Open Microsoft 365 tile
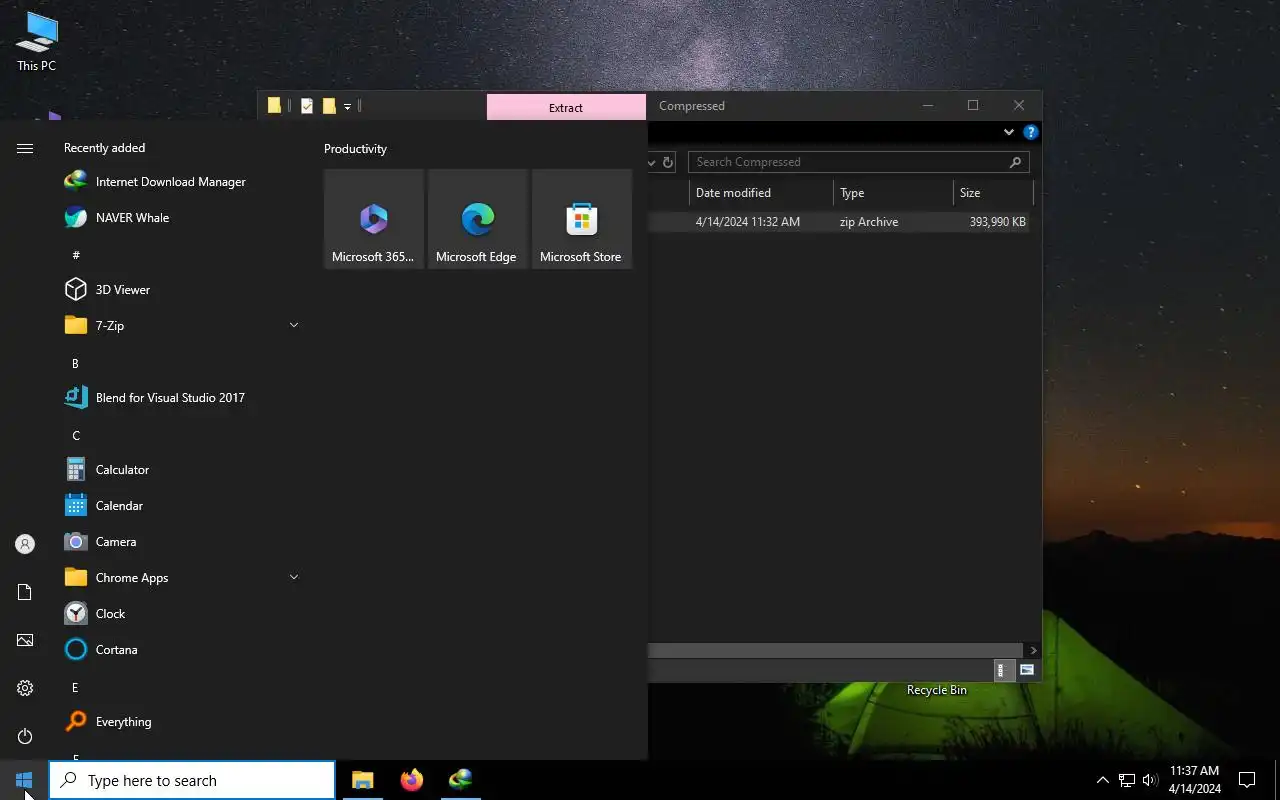 coord(374,219)
